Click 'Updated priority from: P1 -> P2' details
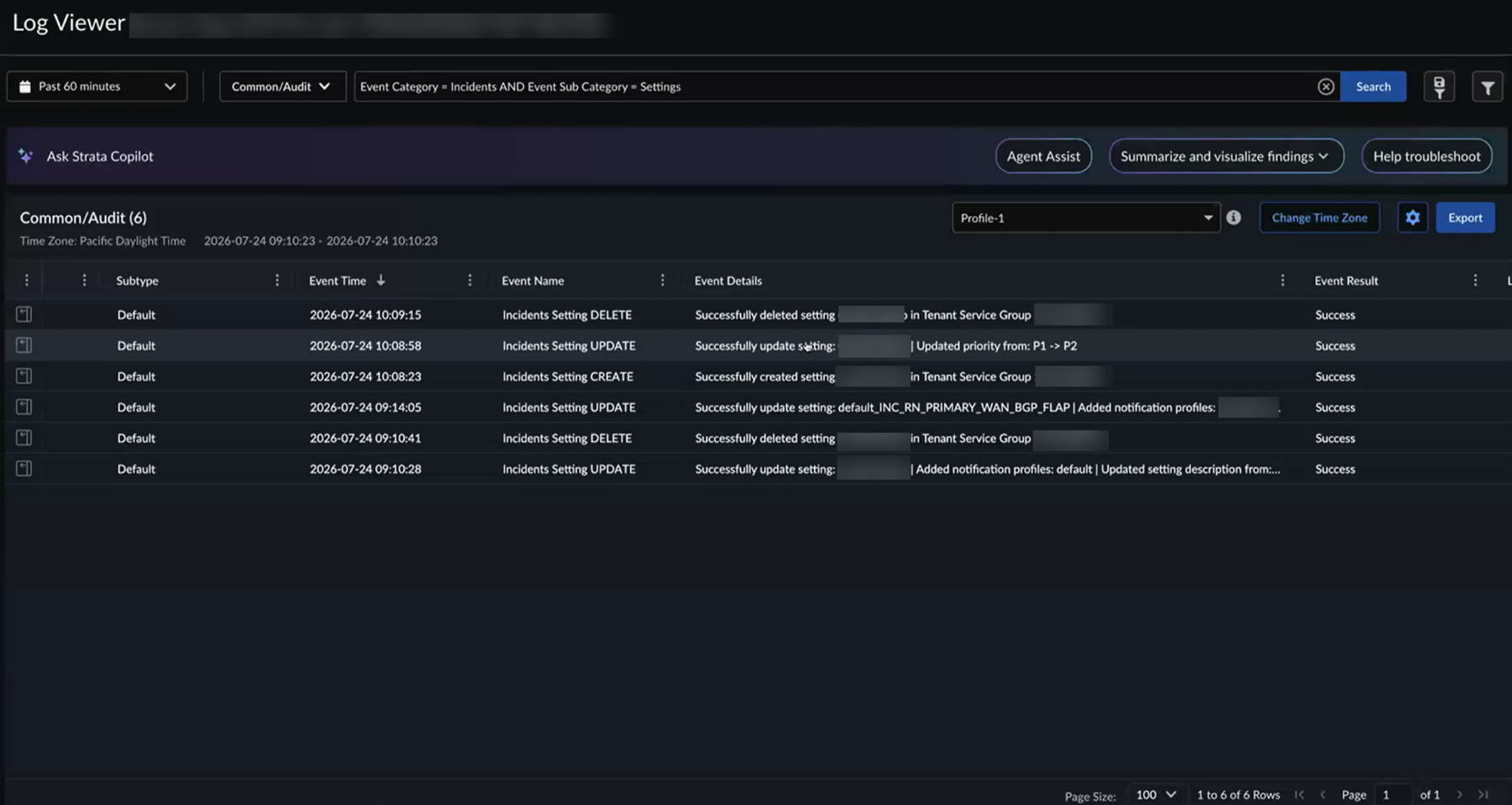This screenshot has height=805, width=1512. 996,345
